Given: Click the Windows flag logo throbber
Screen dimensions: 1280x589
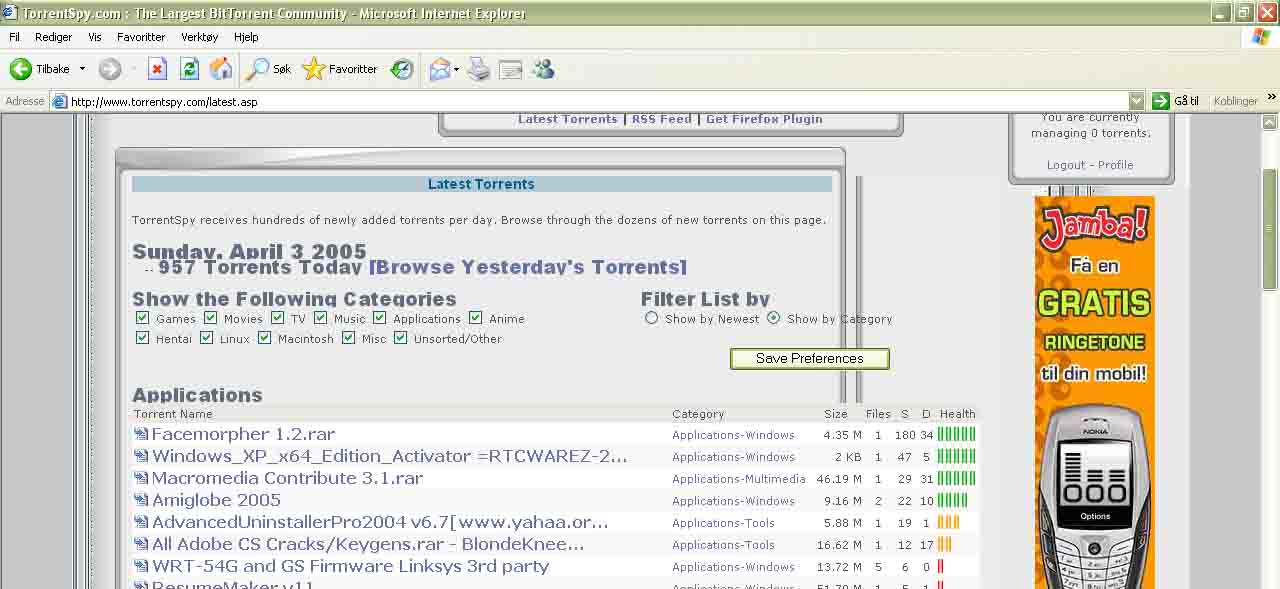Looking at the screenshot, I should pyautogui.click(x=1261, y=37).
